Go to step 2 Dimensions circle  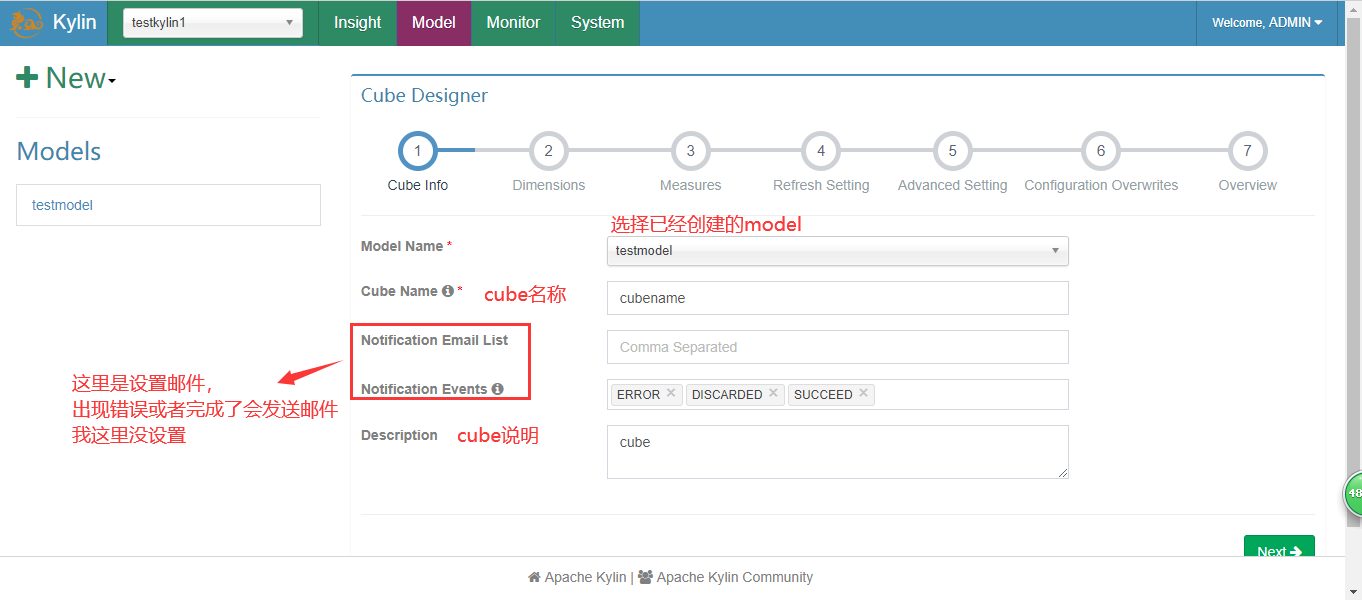[x=548, y=151]
